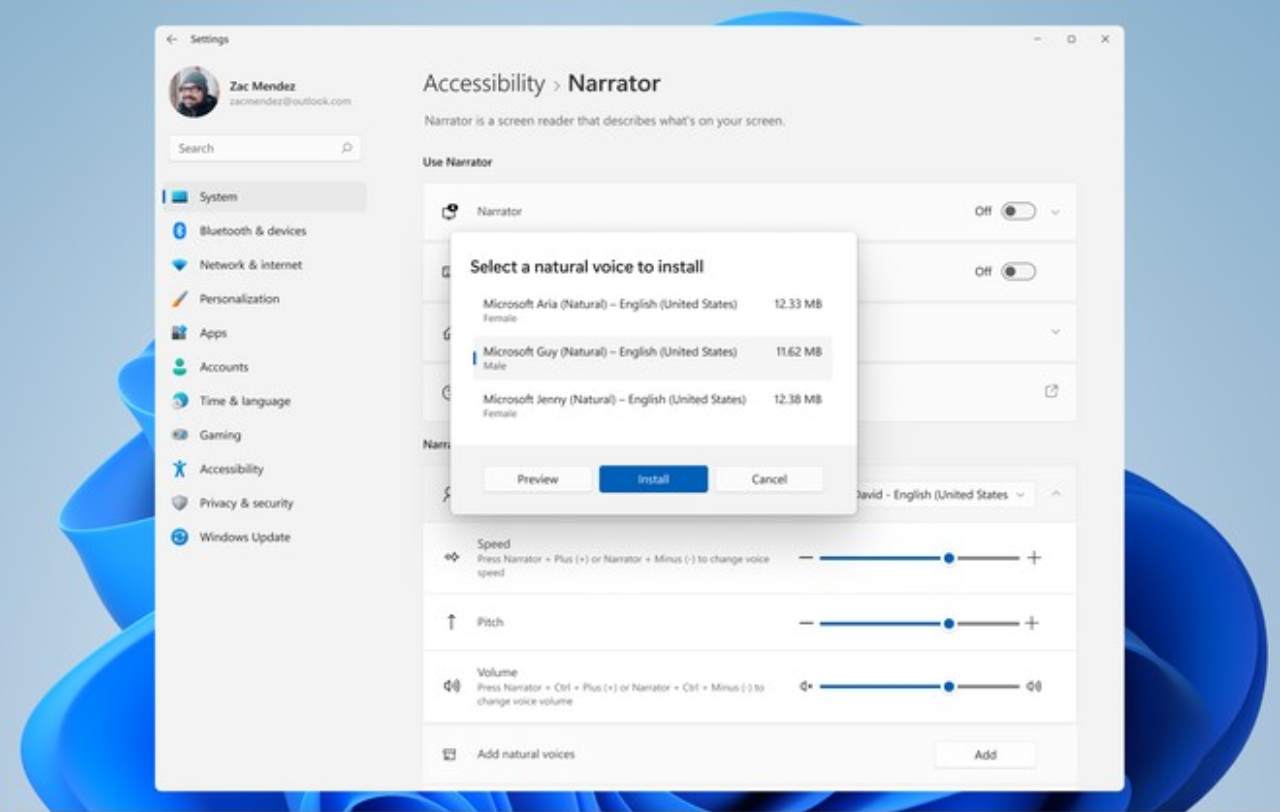Decrease Speed with minus button
1280x812 pixels.
pos(806,558)
